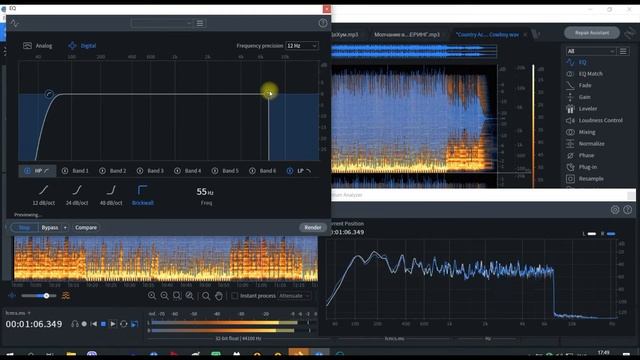Select the 24 dB/oct slope shape

point(77,195)
